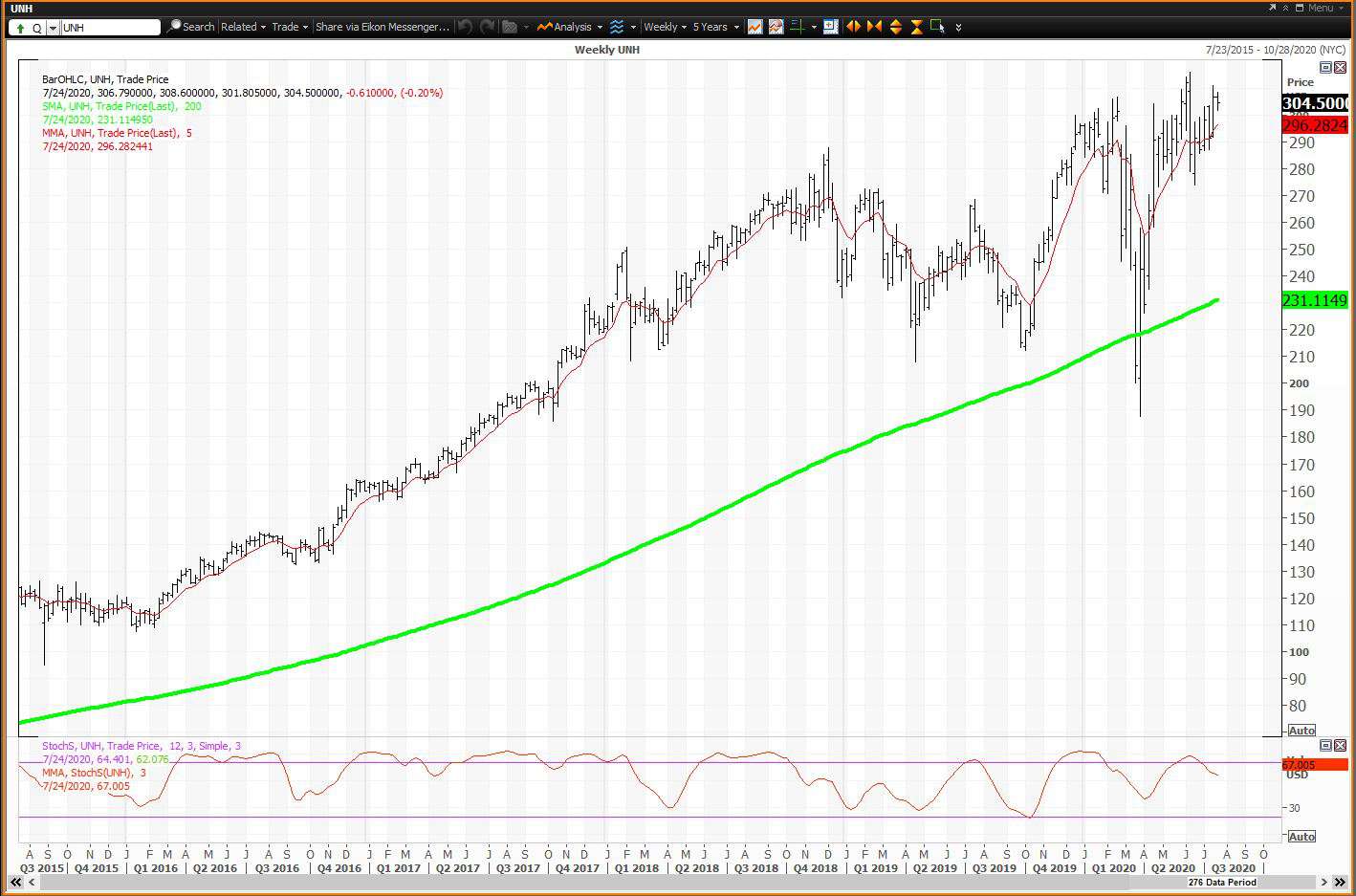Click the open template folder icon
Image resolution: width=1356 pixels, height=896 pixels.
[510, 27]
